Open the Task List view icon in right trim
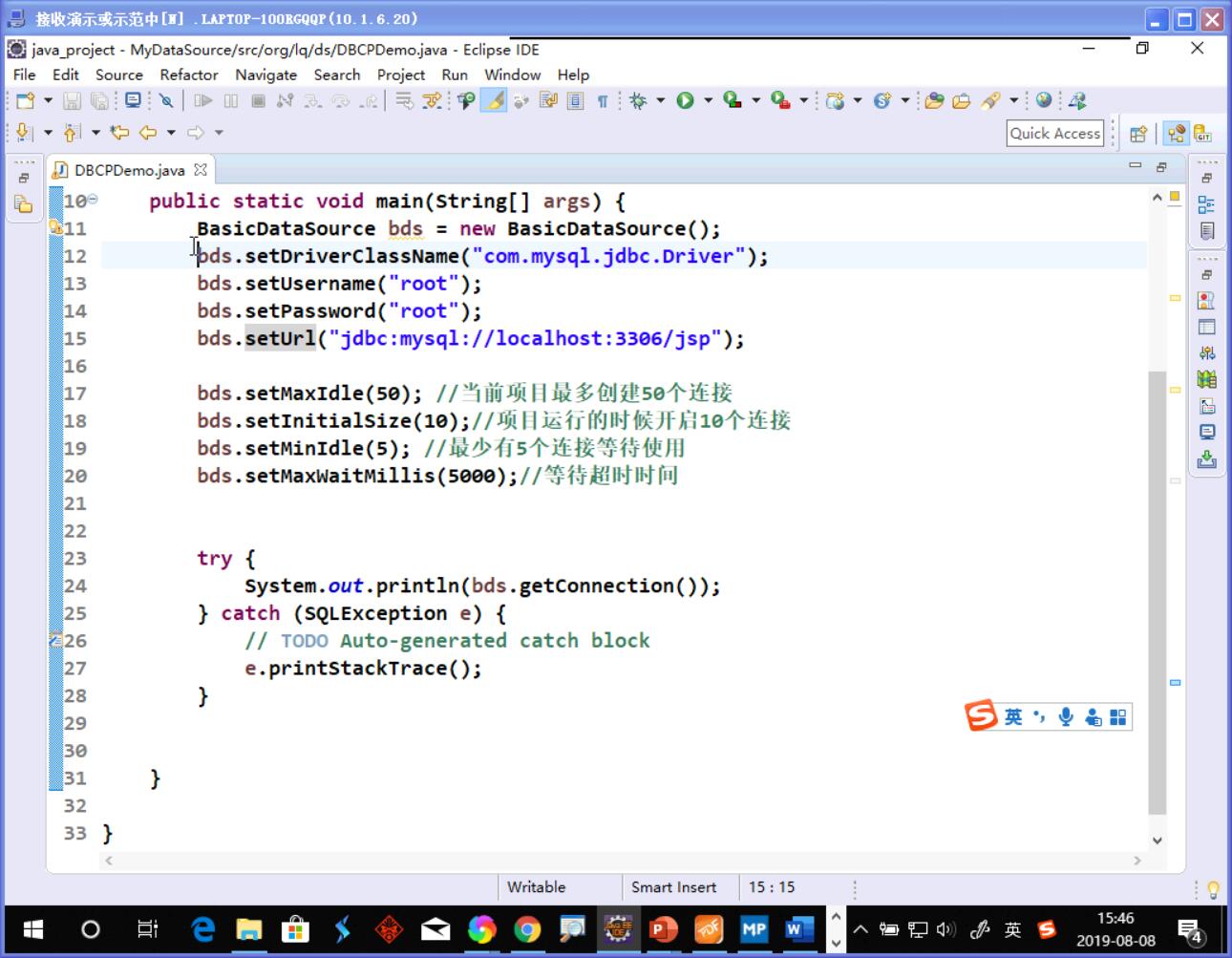1232x958 pixels. tap(1207, 231)
